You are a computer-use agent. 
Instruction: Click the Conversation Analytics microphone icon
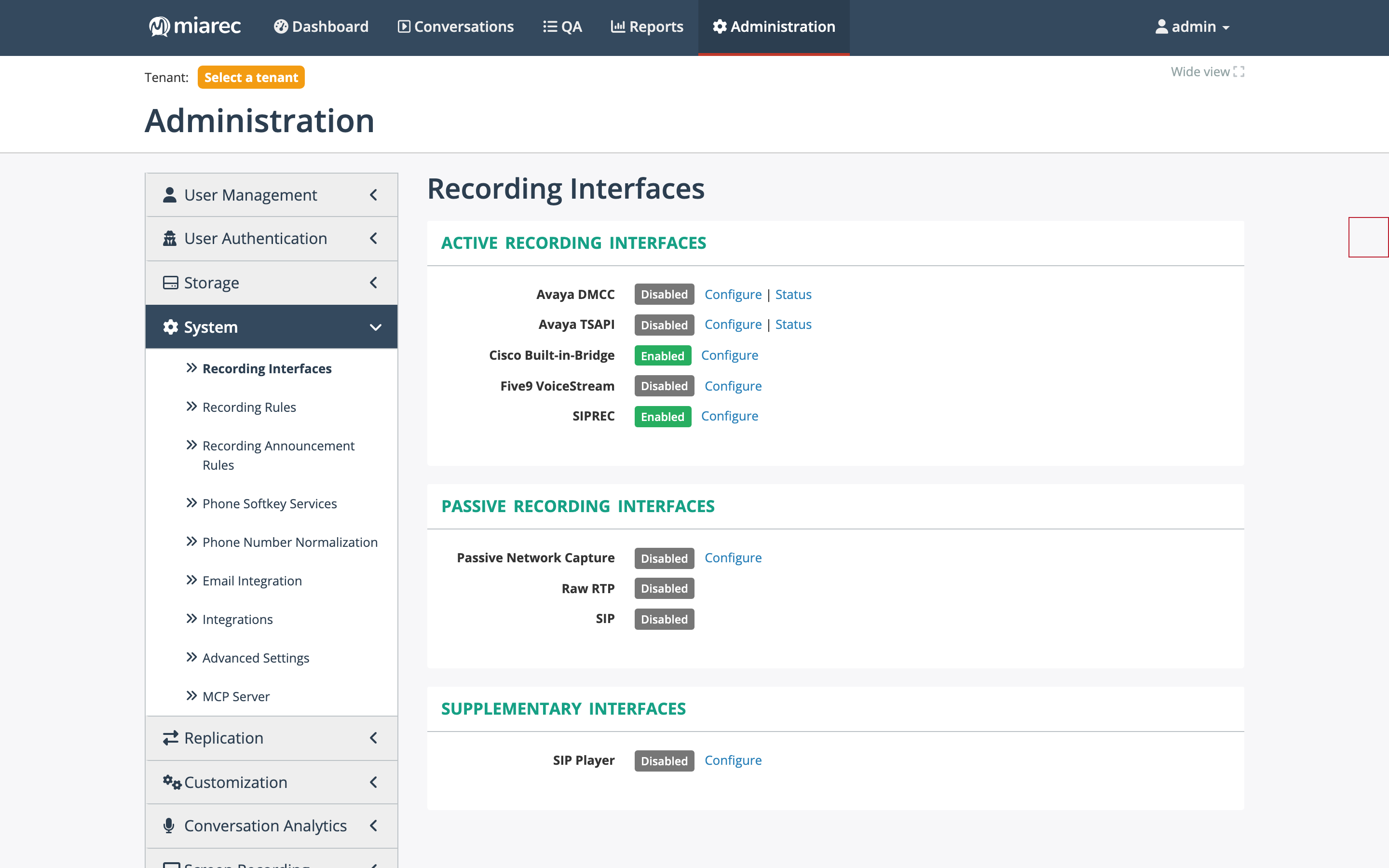click(169, 826)
